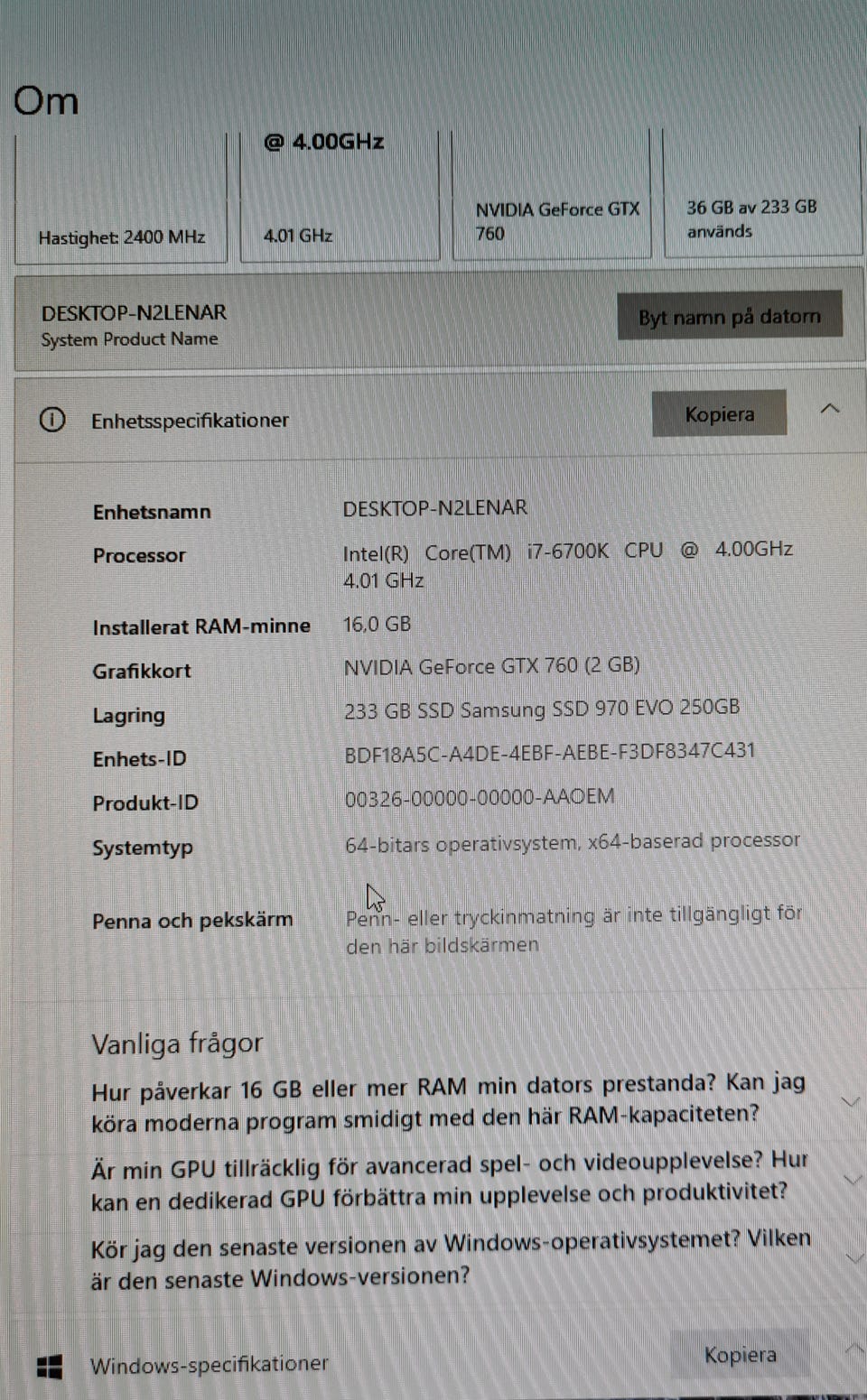This screenshot has height=1400, width=867.
Task: Select the installed RAM value '16,0 GB'
Action: point(377,624)
